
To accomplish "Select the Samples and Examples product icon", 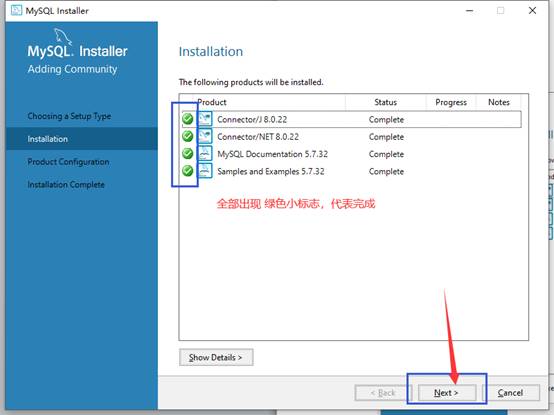I will pos(205,171).
